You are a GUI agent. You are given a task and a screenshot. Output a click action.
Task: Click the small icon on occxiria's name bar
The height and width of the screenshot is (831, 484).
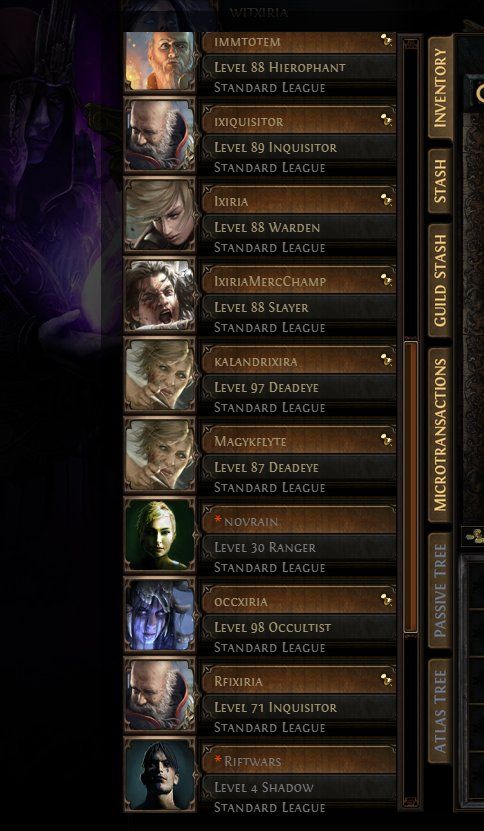[x=386, y=600]
